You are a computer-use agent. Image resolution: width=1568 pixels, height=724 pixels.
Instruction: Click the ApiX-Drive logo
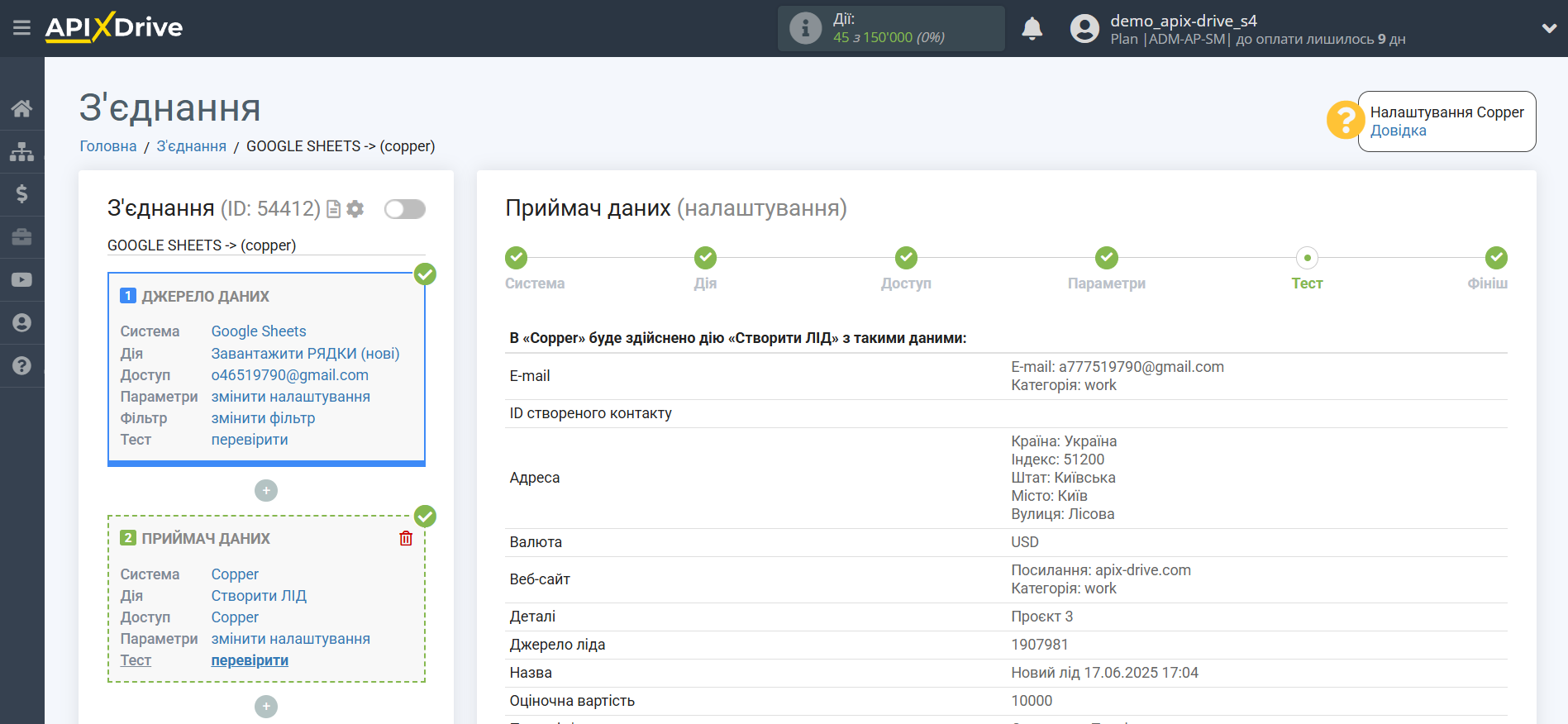[x=114, y=27]
